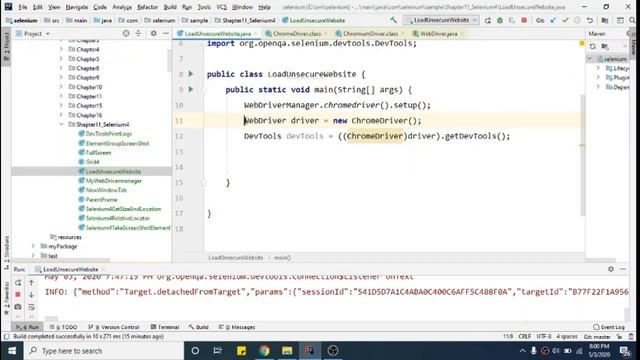Click the locate file target icon in Project panel

pos(126,33)
